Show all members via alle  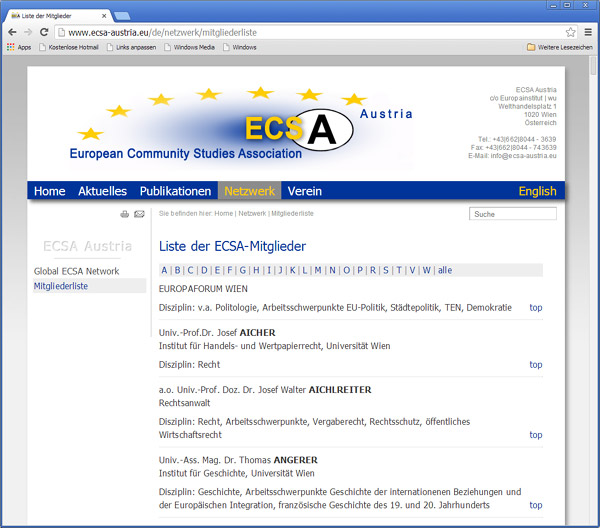pos(445,270)
